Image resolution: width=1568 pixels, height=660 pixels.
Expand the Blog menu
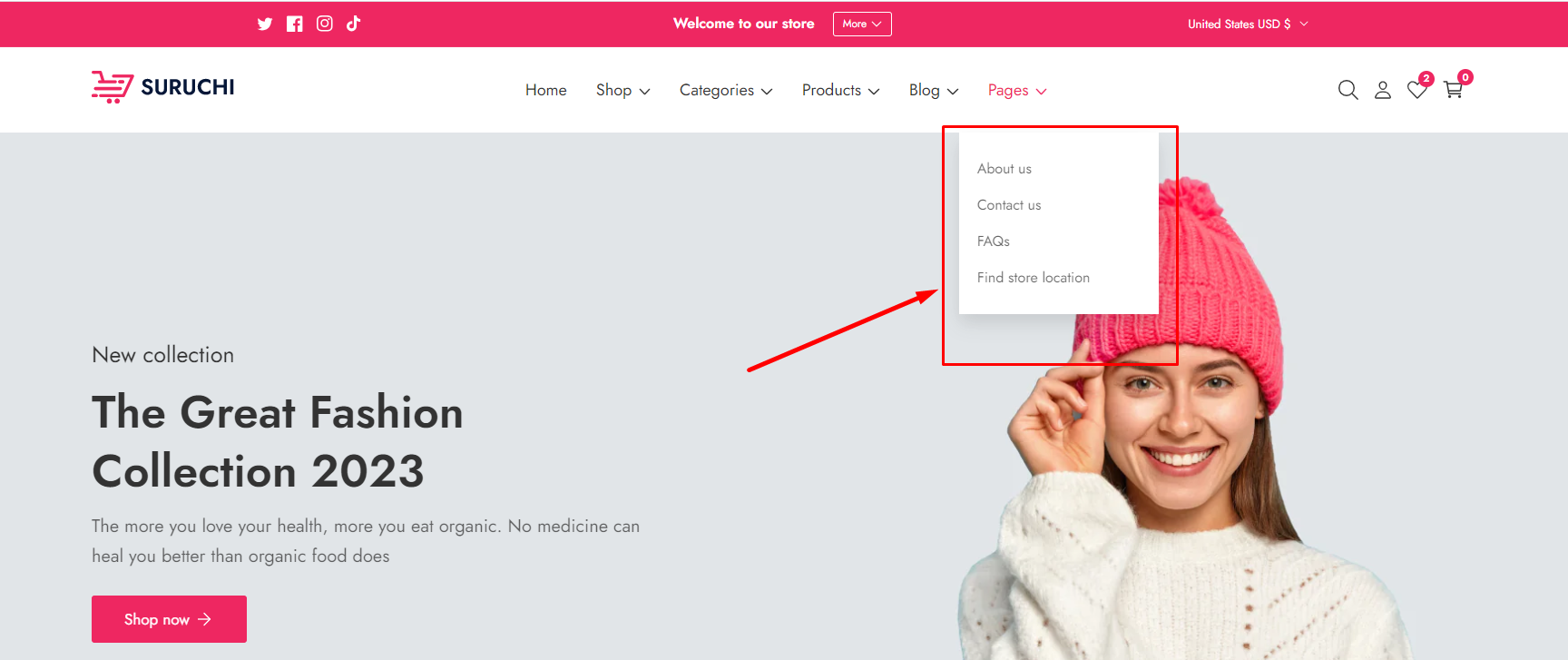tap(934, 90)
